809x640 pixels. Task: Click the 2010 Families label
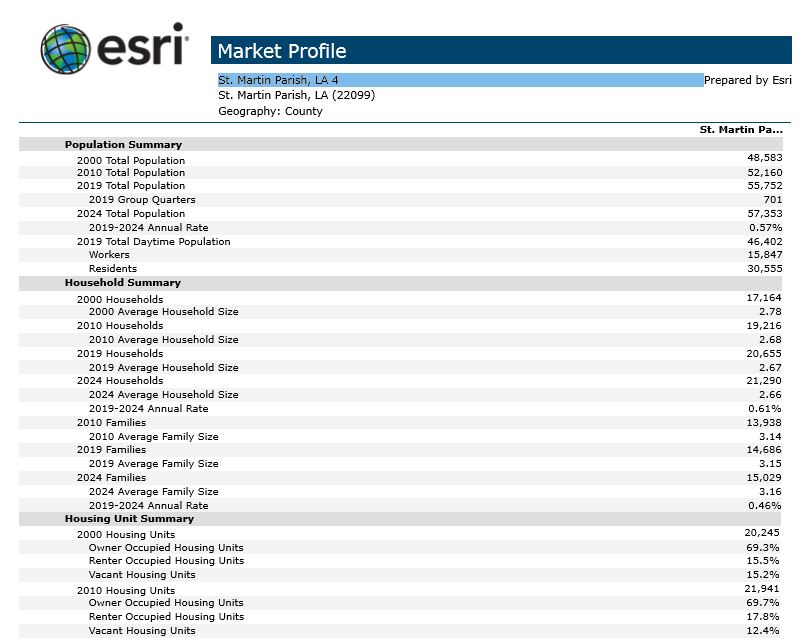(111, 422)
